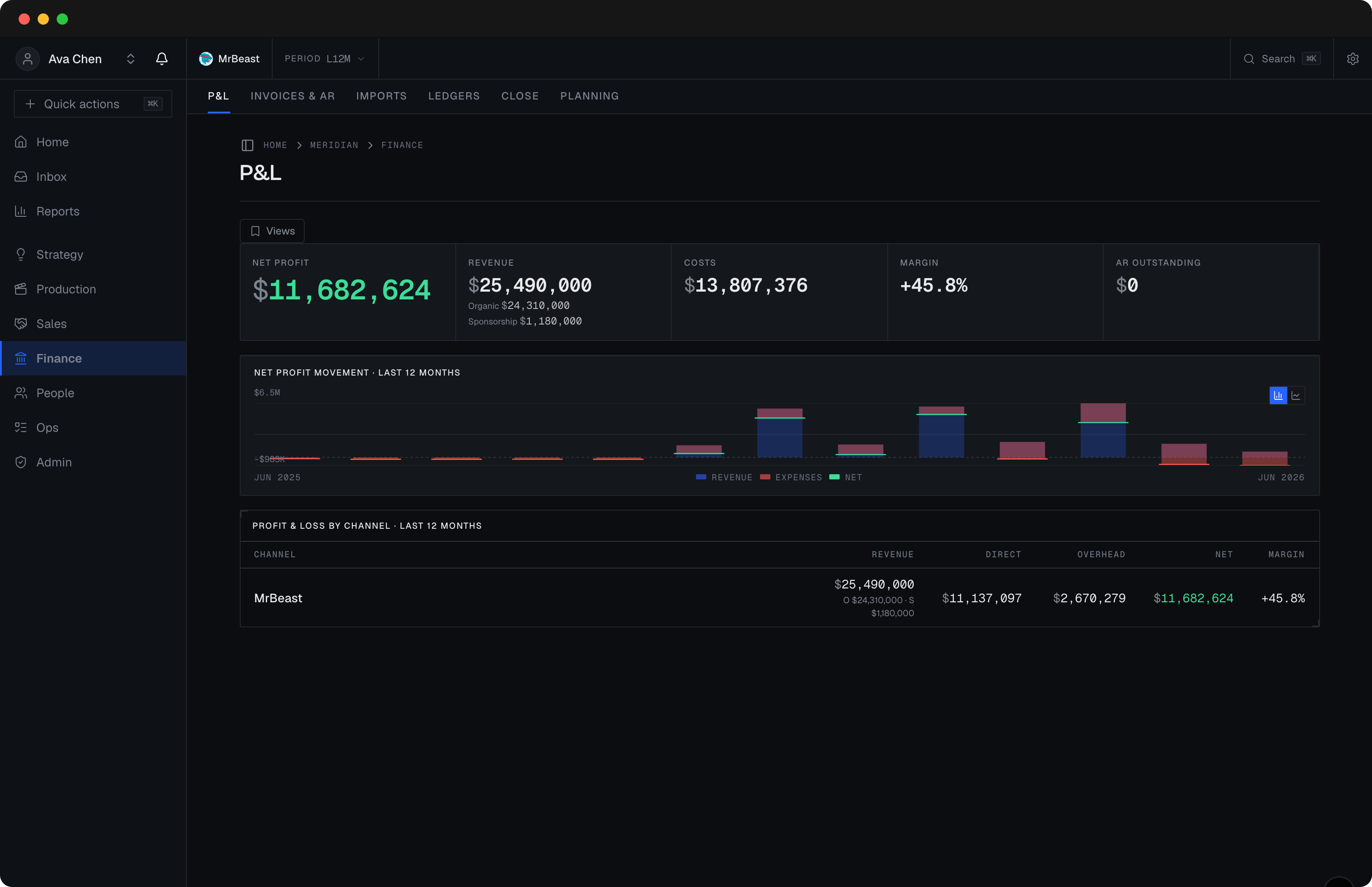This screenshot has width=1372, height=887.
Task: Click MERIDIAN in the breadcrumb
Action: point(334,145)
